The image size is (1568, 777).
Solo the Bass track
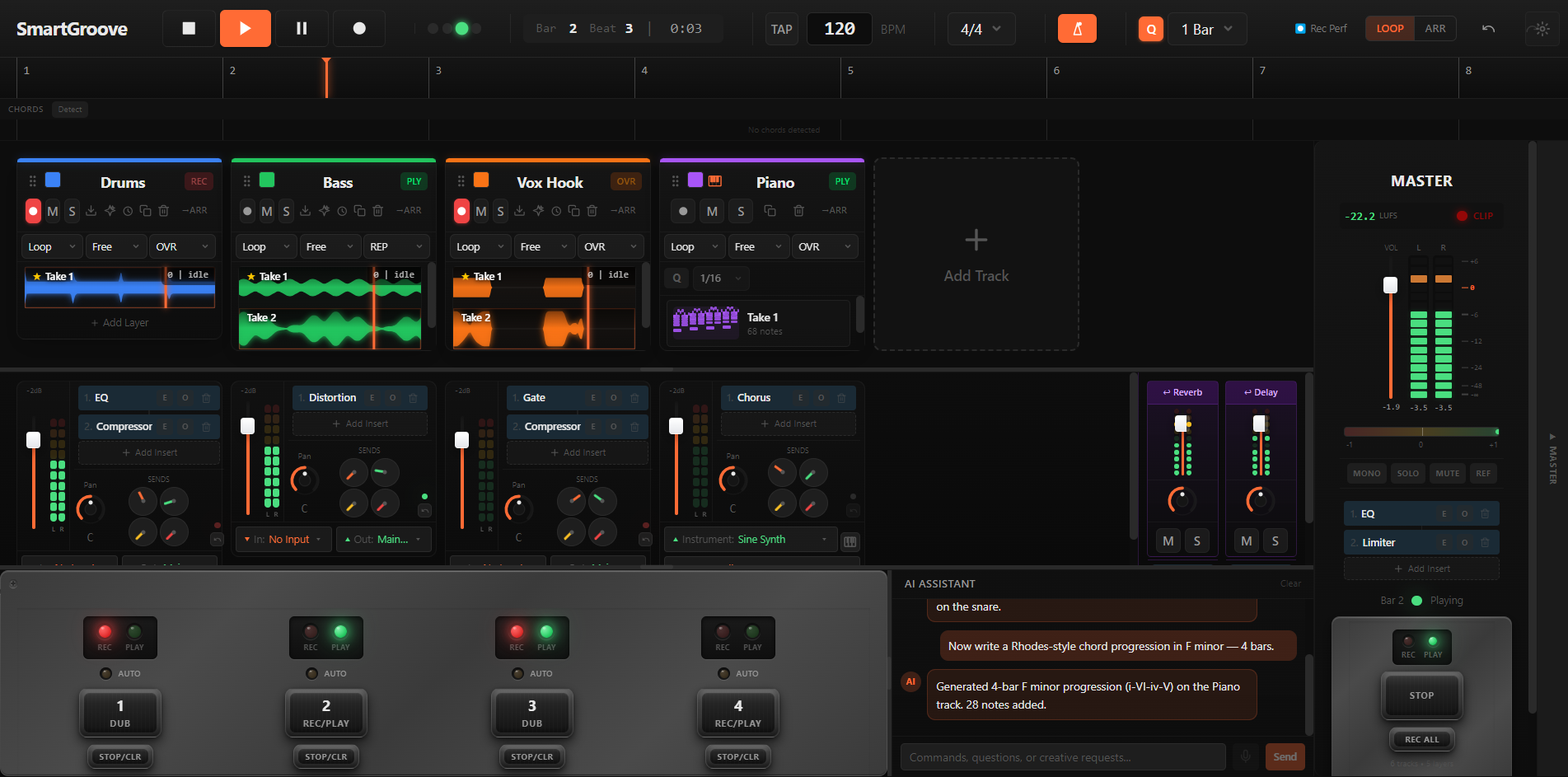286,211
